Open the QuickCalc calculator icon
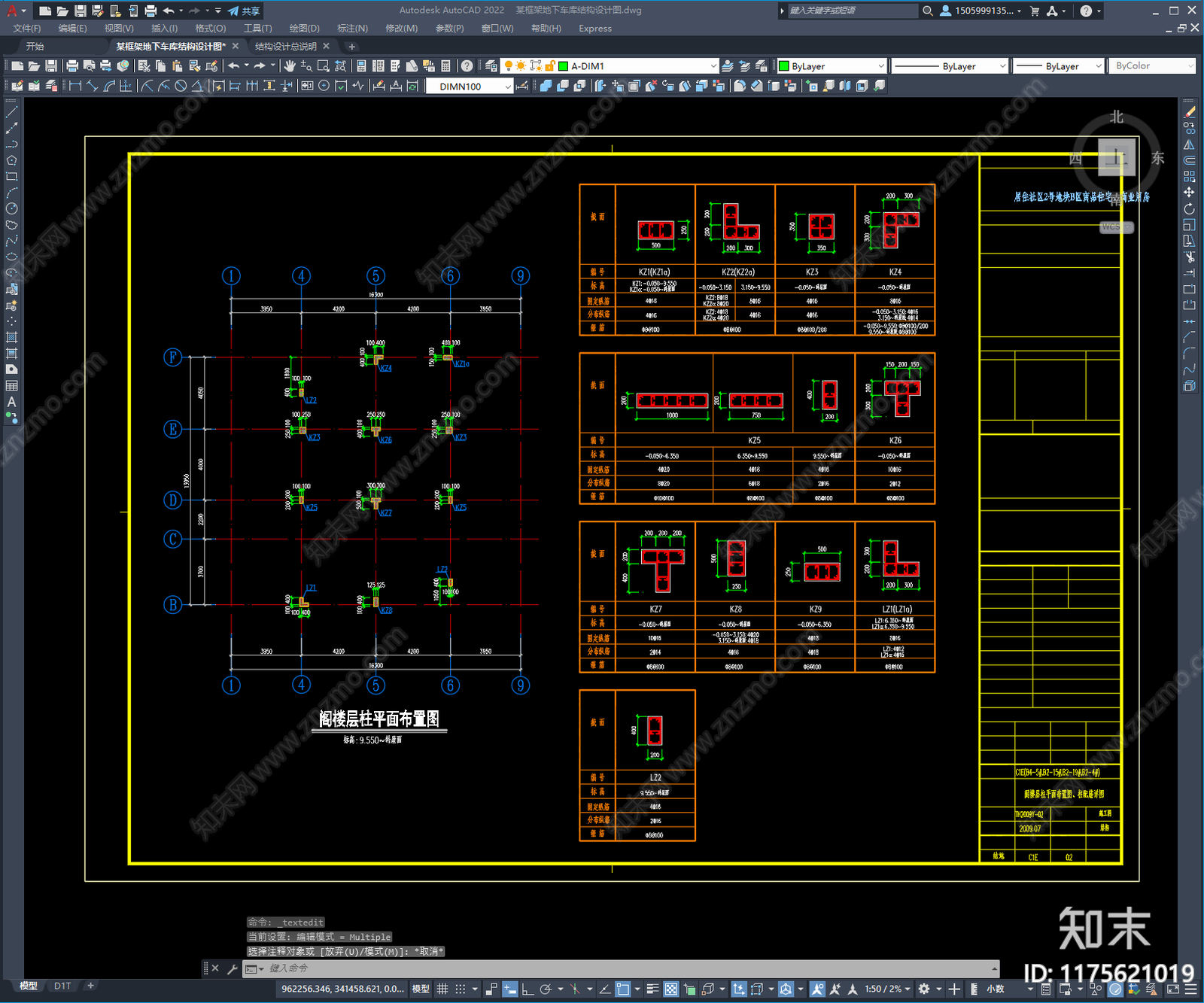The image size is (1204, 1003). coord(445,66)
